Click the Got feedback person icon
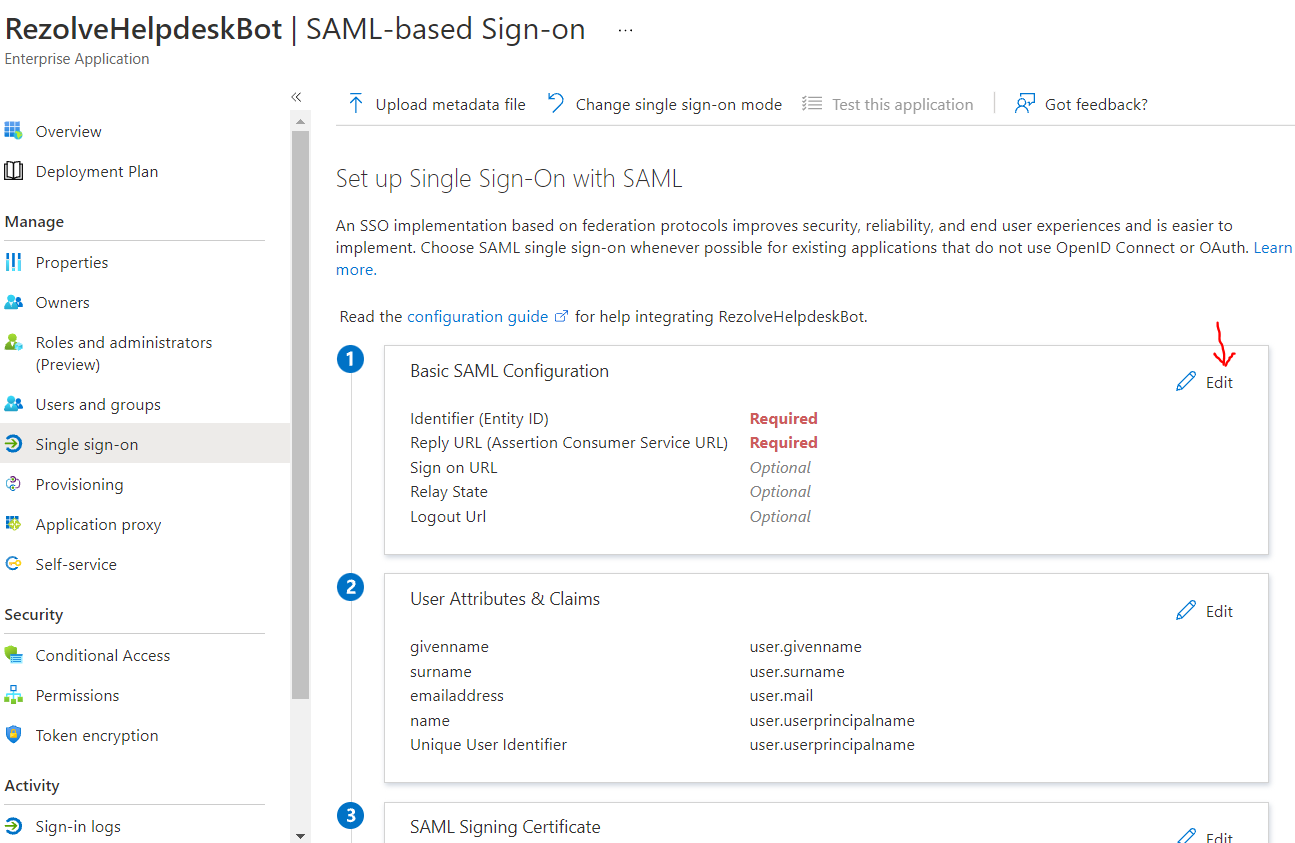This screenshot has width=1295, height=843. click(1024, 104)
